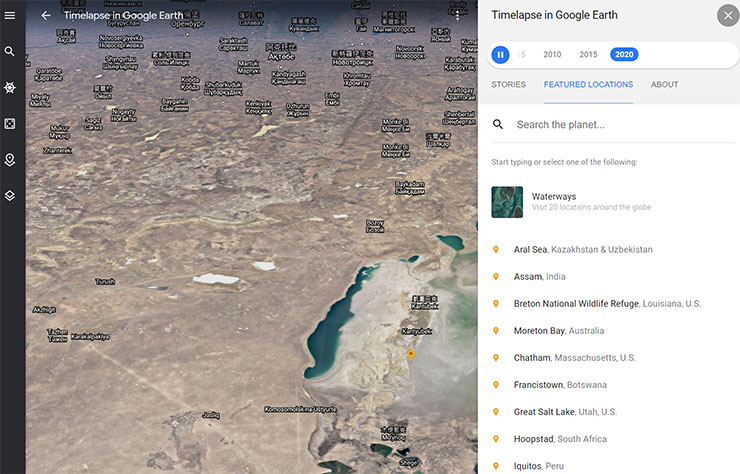Viewport: 740px width, 474px height.
Task: Click the Turush map label
Action: (105, 281)
